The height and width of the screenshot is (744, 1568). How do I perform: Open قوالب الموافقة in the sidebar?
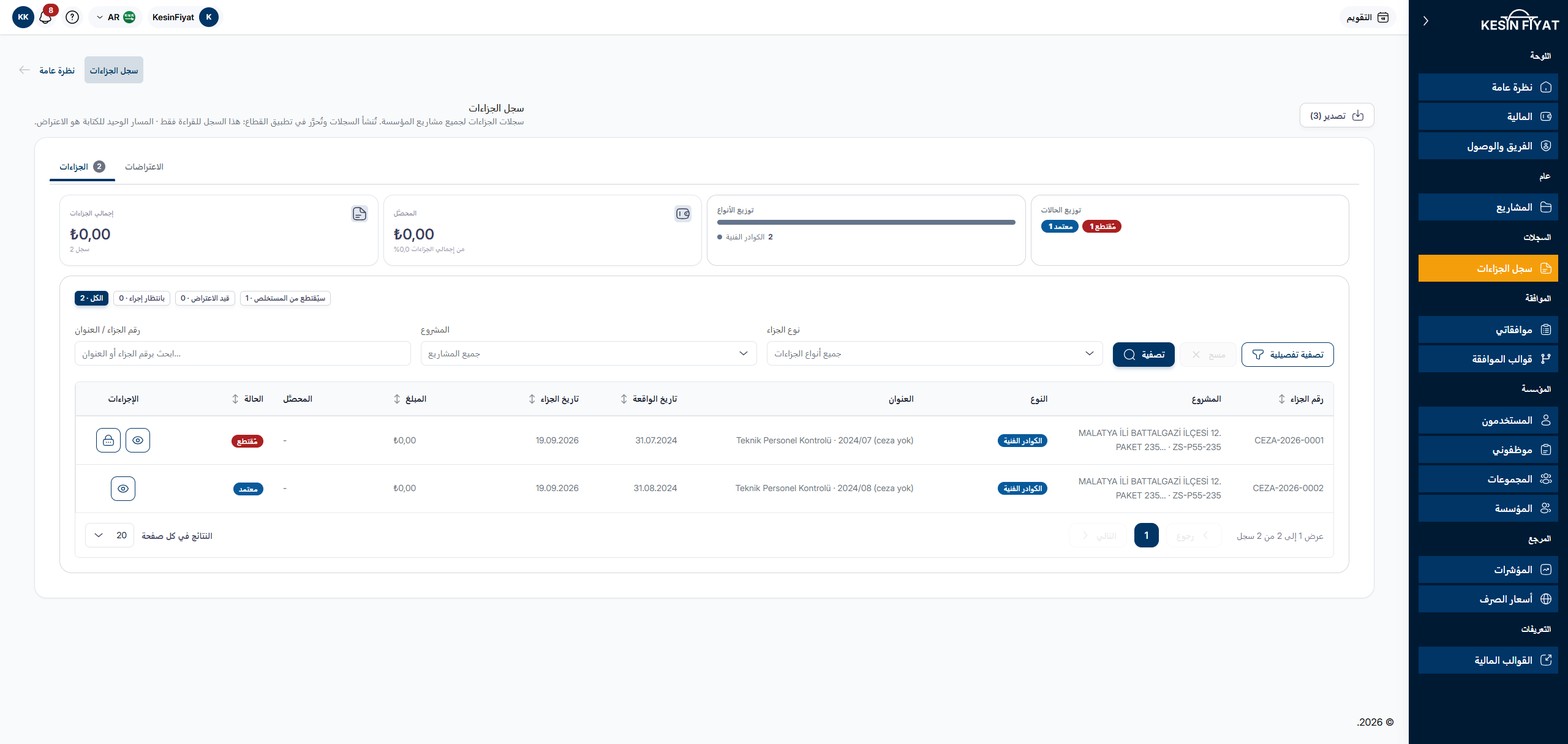1488,358
